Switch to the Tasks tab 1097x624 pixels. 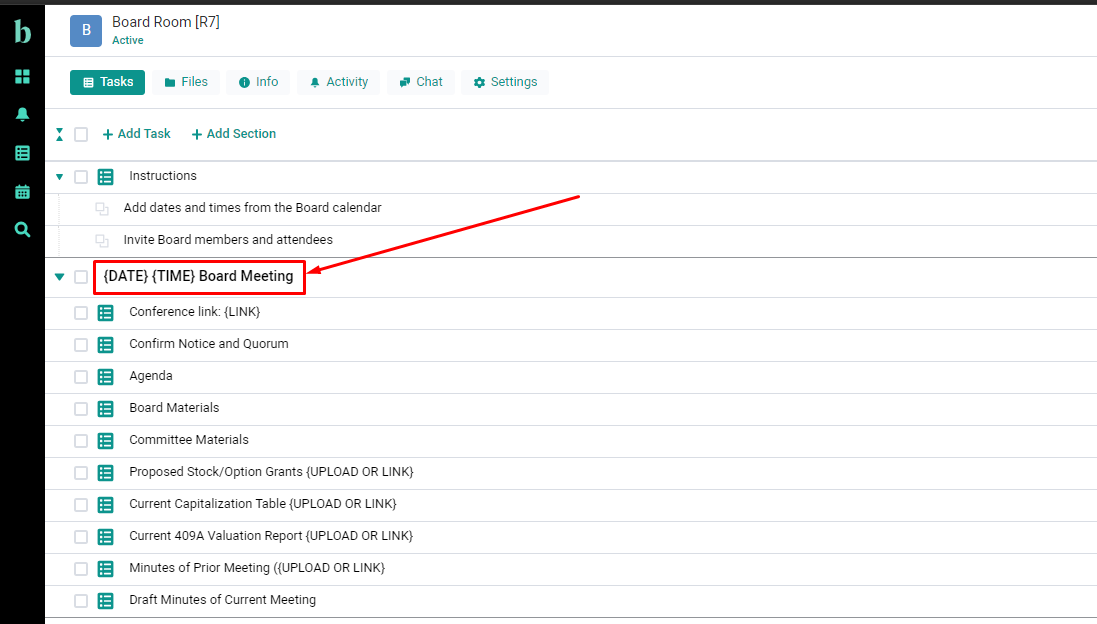point(108,82)
